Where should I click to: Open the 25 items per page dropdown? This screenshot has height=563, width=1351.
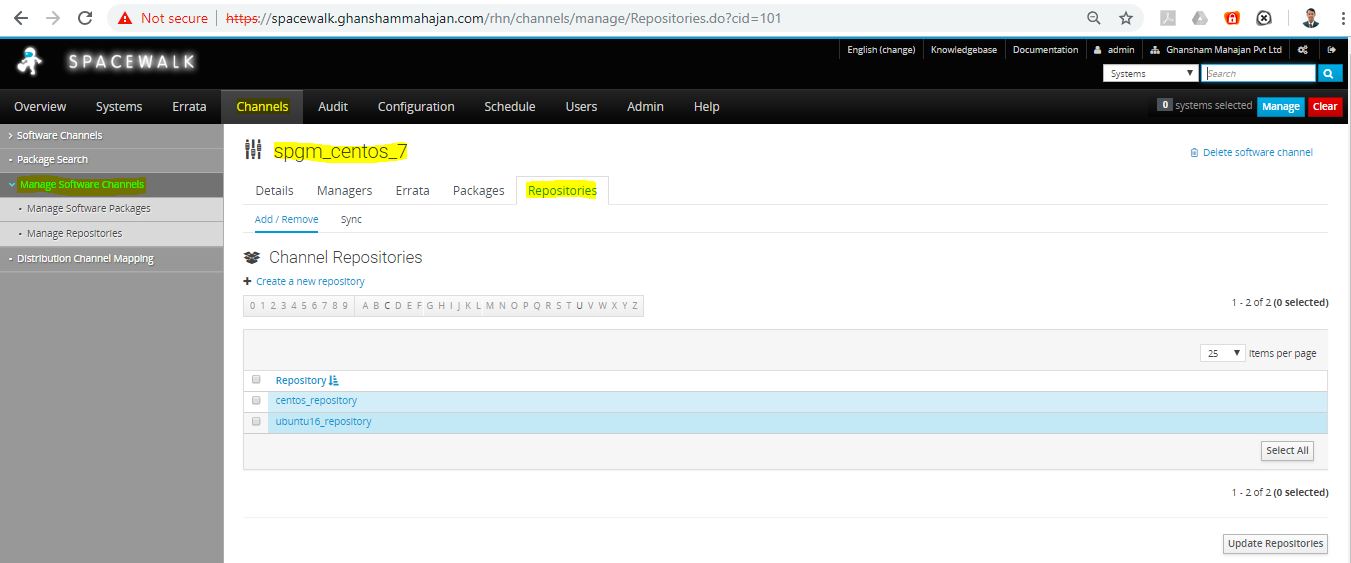pos(1222,353)
